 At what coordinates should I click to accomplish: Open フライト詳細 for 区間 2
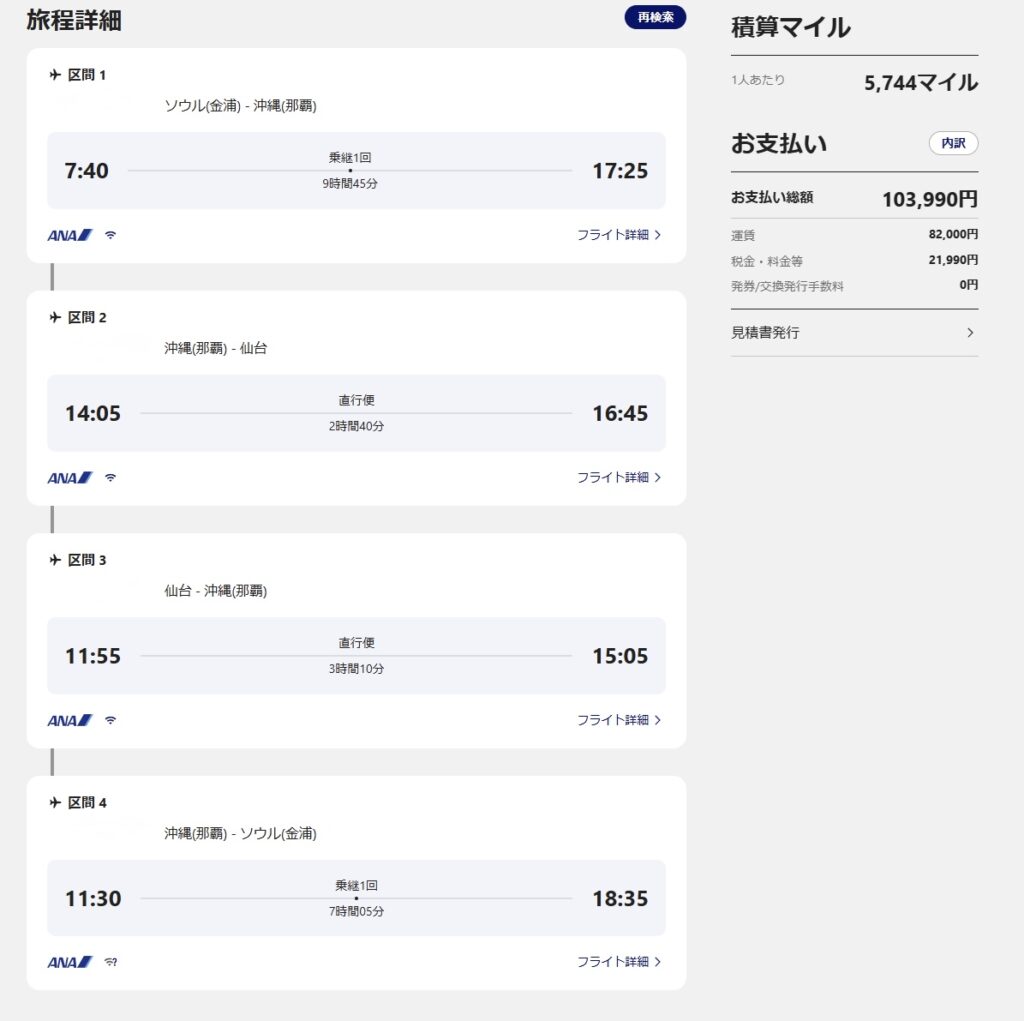618,478
